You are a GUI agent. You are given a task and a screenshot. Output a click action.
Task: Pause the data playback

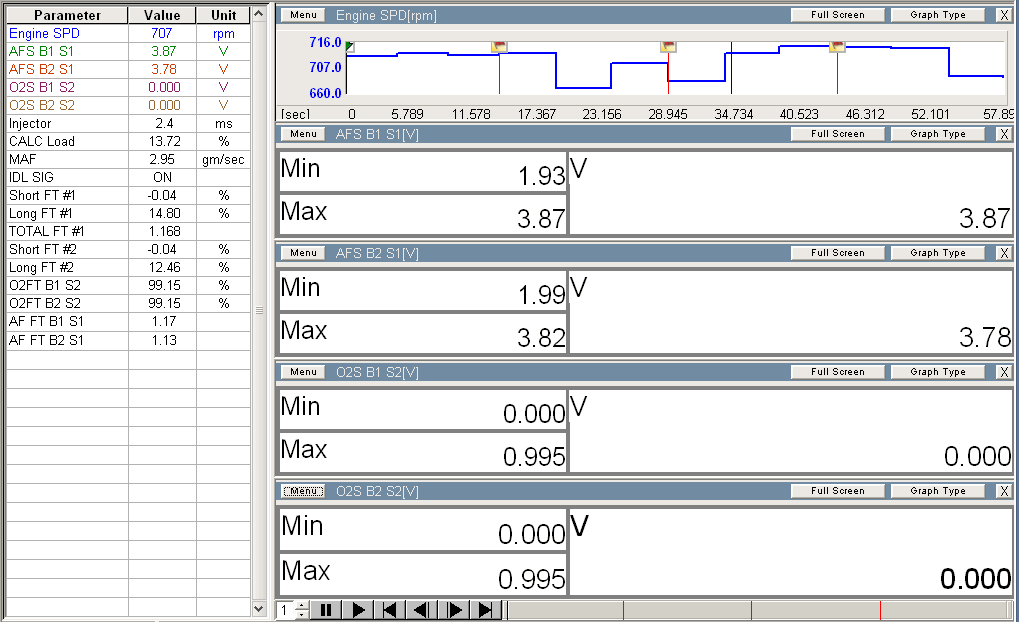(325, 610)
